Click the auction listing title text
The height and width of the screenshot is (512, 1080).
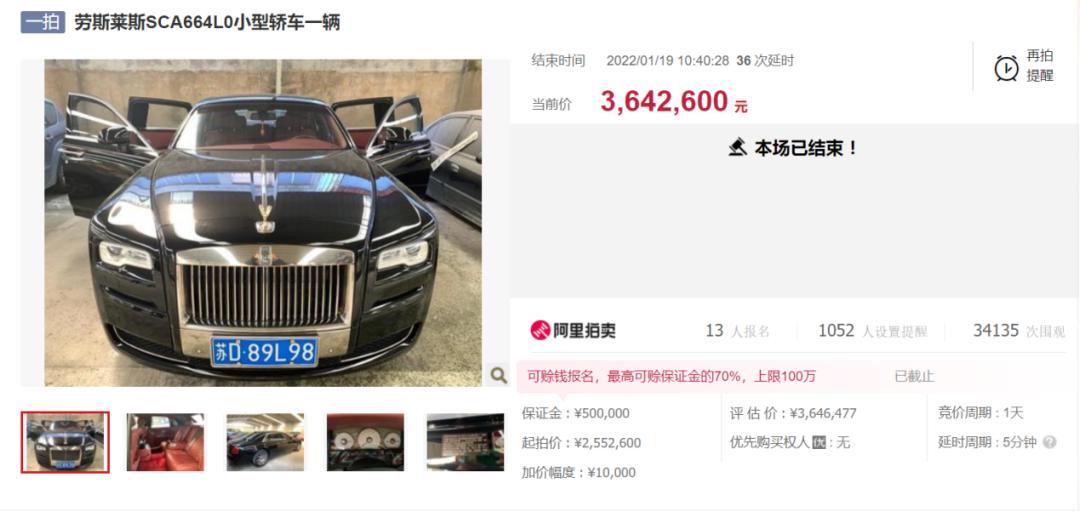click(x=207, y=23)
